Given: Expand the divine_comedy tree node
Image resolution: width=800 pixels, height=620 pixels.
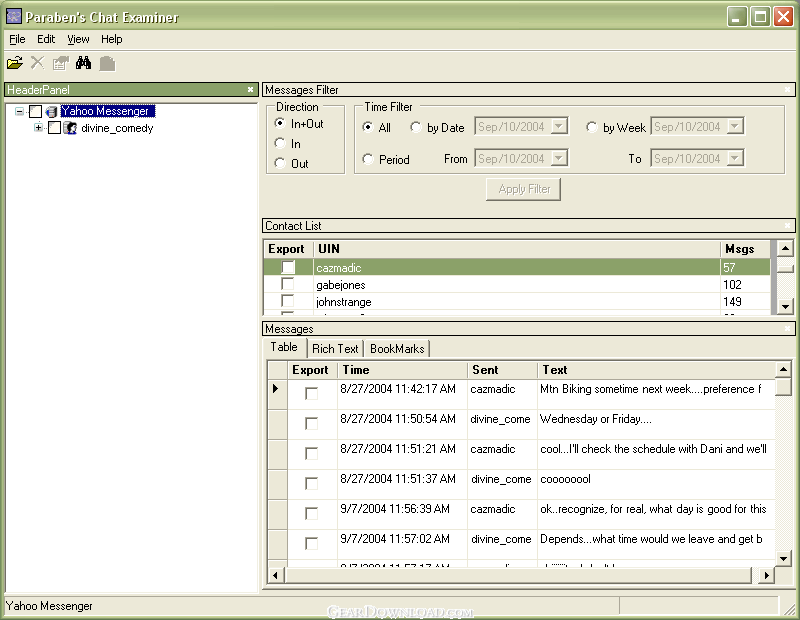Looking at the screenshot, I should point(38,128).
